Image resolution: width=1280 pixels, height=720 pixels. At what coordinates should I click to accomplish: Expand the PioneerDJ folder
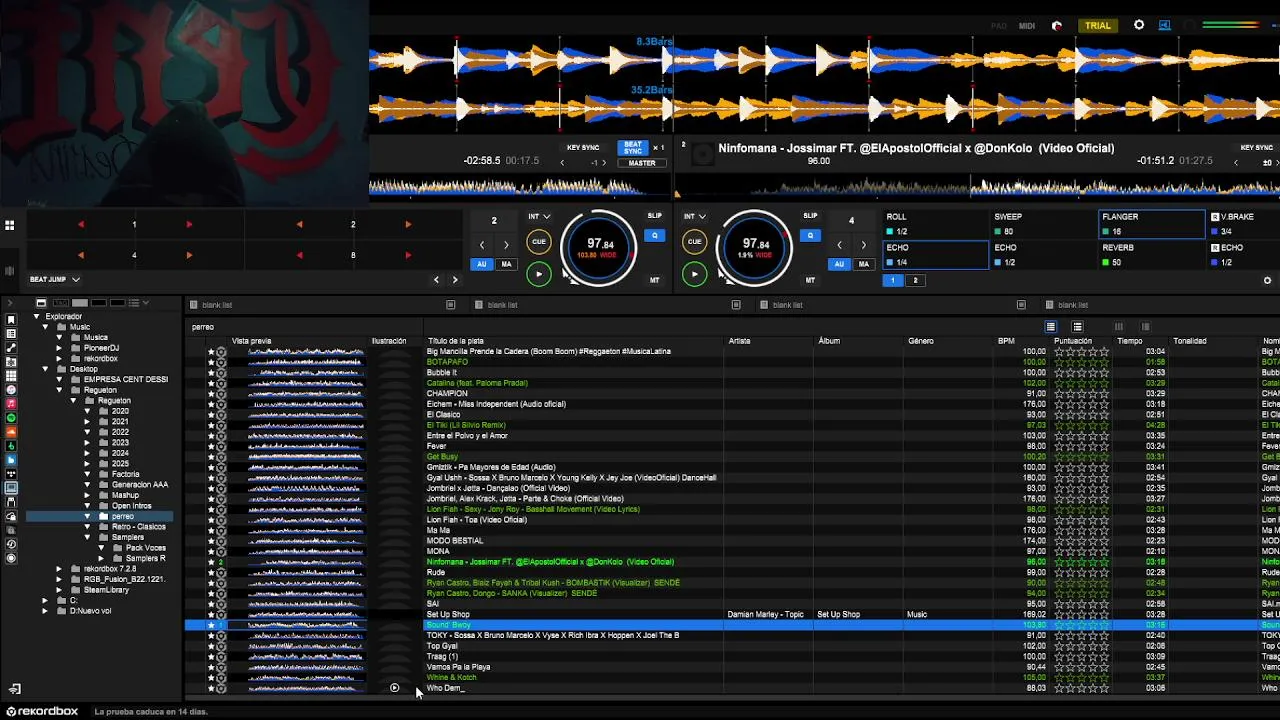(59, 348)
